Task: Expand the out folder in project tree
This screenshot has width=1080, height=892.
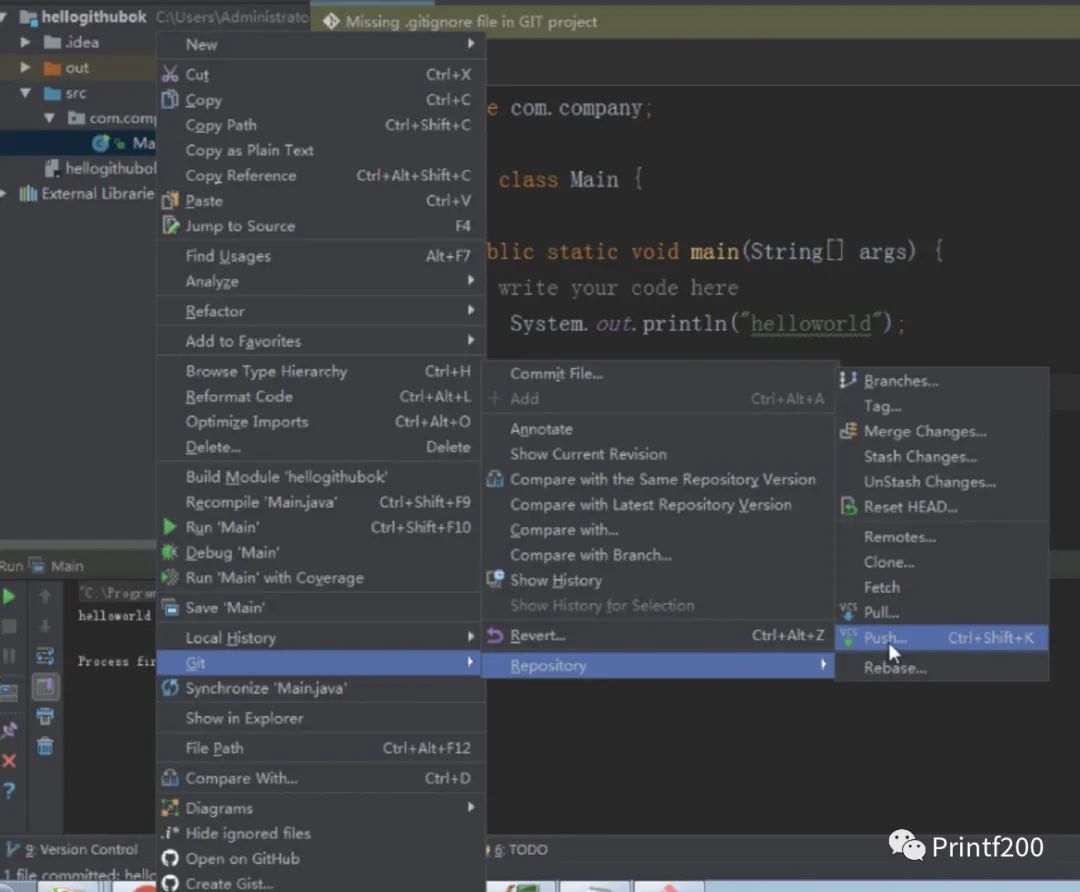Action: 26,68
